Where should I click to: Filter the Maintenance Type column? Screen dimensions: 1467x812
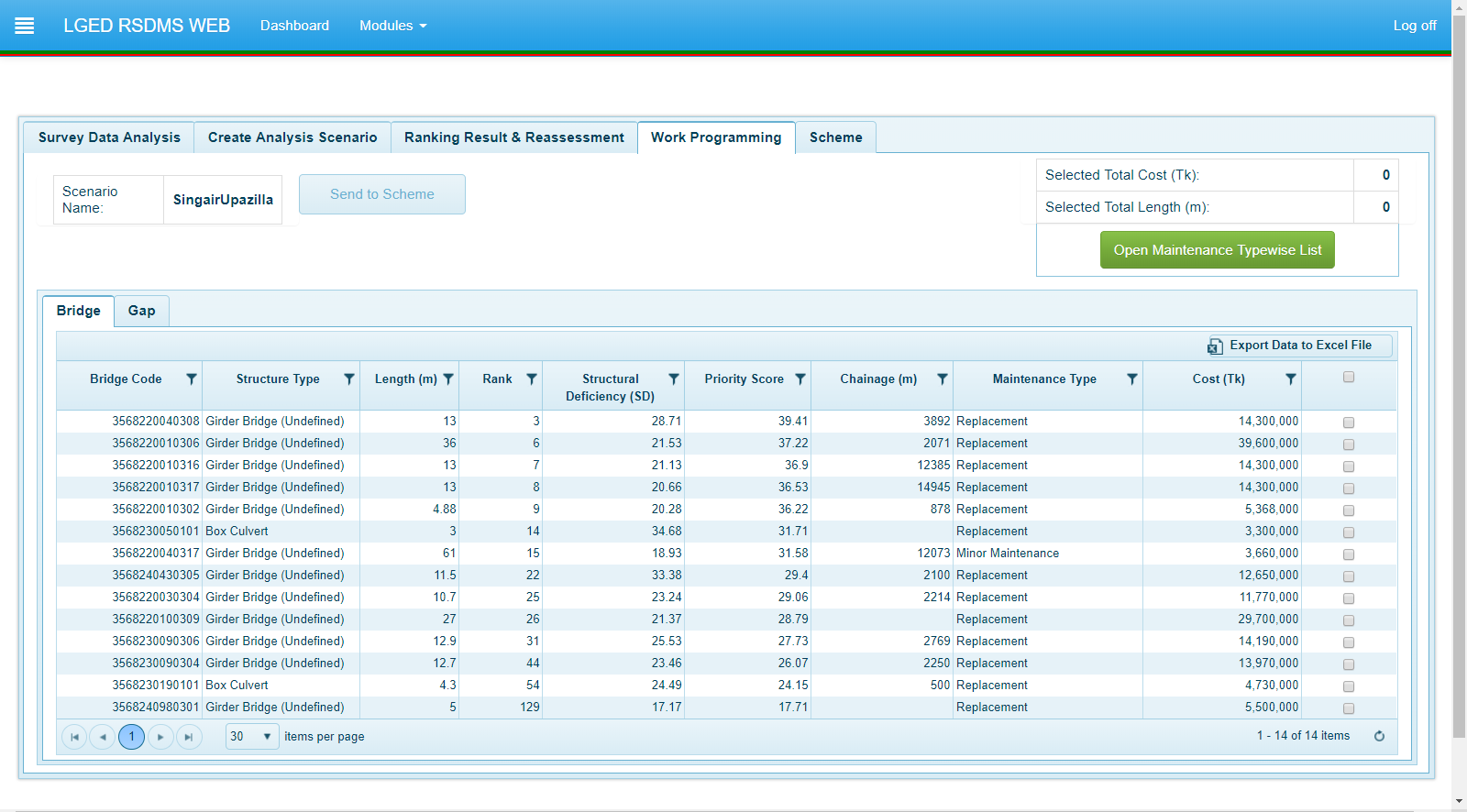[x=1132, y=379]
